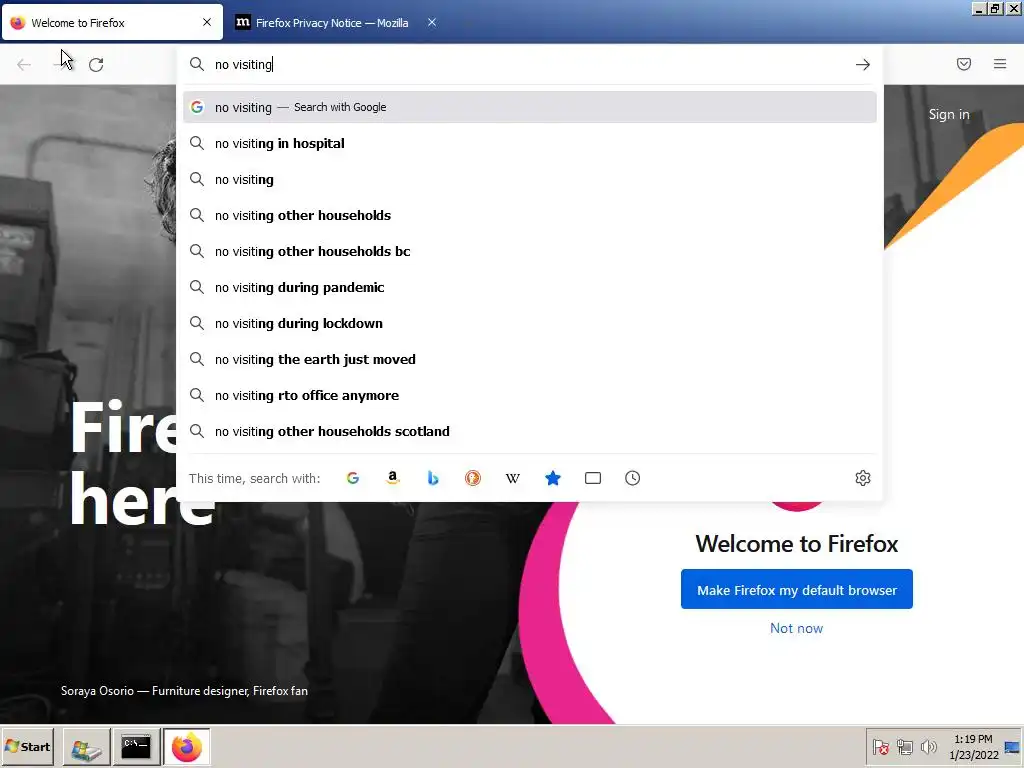Search this time with Wikipedia
Viewport: 1024px width, 768px height.
point(513,478)
